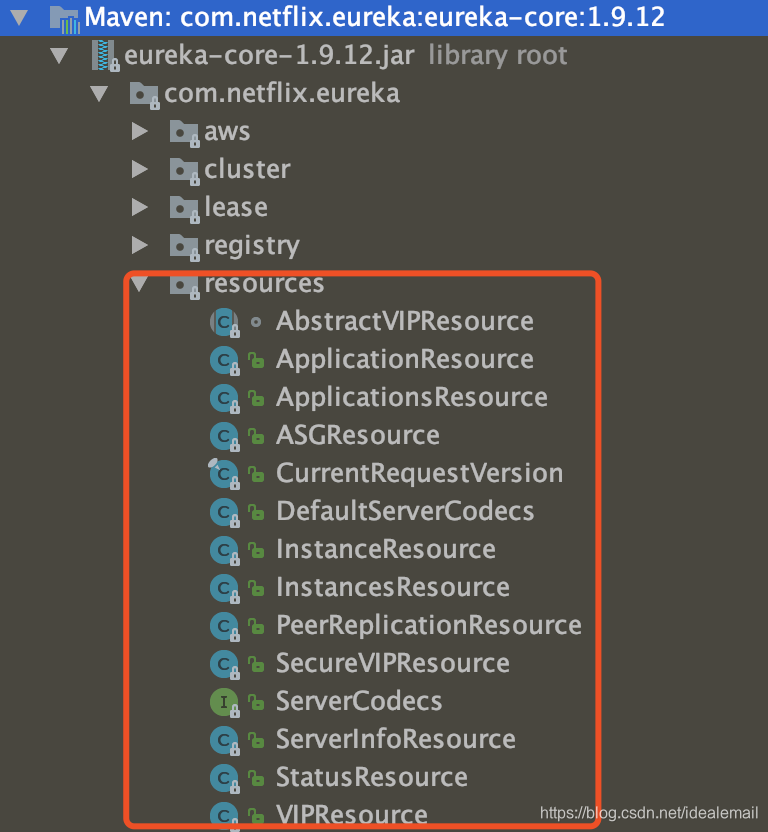Viewport: 768px width, 832px height.
Task: Expand the lease package
Action: click(x=140, y=207)
